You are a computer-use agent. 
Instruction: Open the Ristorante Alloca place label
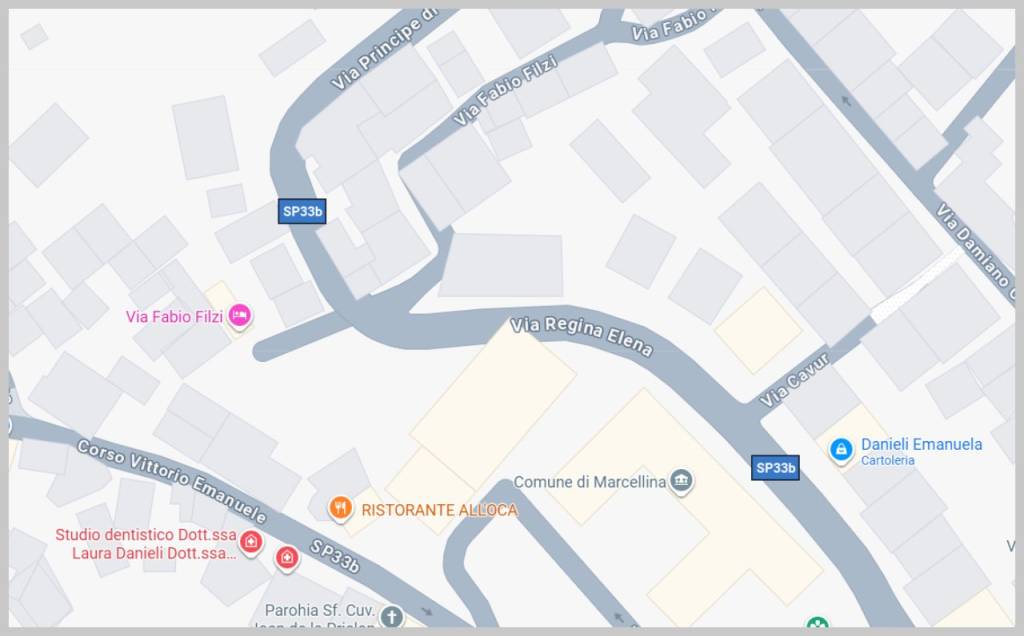point(440,510)
